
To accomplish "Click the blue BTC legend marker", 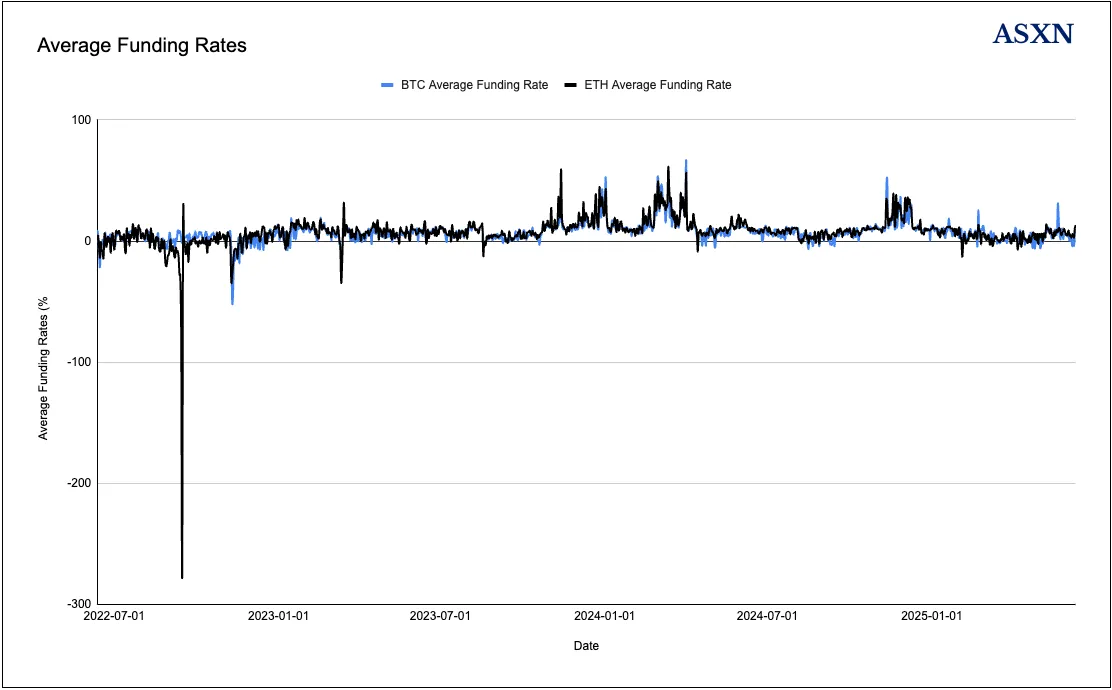I will point(388,86).
